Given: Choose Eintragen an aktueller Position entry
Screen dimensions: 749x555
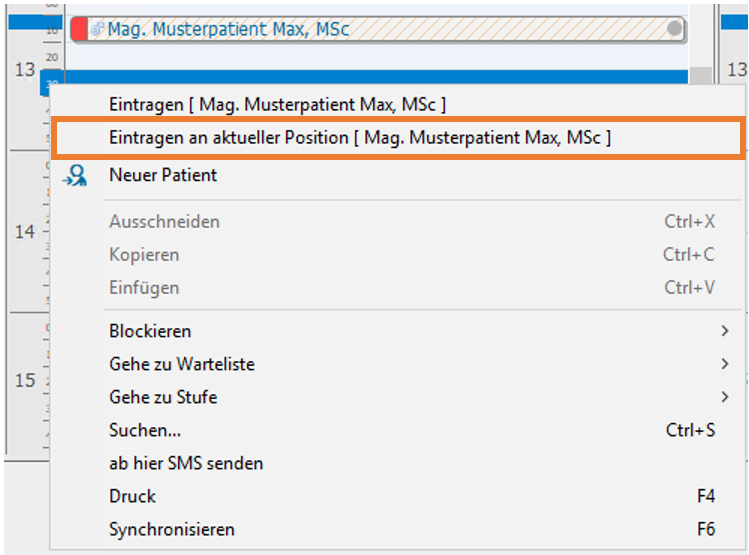Looking at the screenshot, I should click(398, 138).
